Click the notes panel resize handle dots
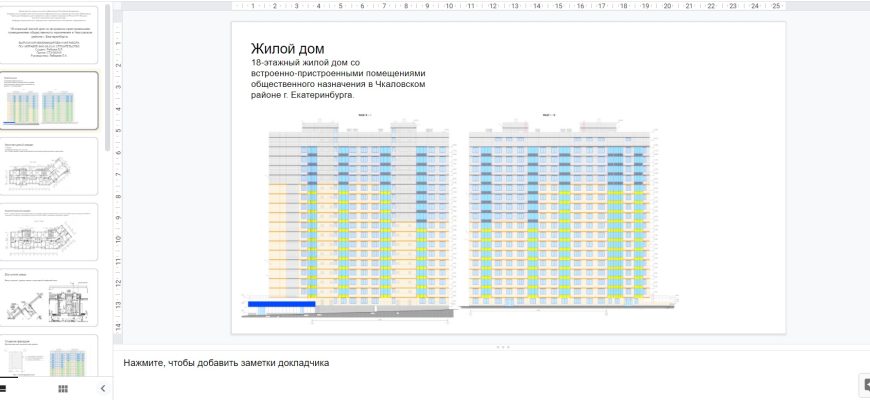 click(x=503, y=347)
